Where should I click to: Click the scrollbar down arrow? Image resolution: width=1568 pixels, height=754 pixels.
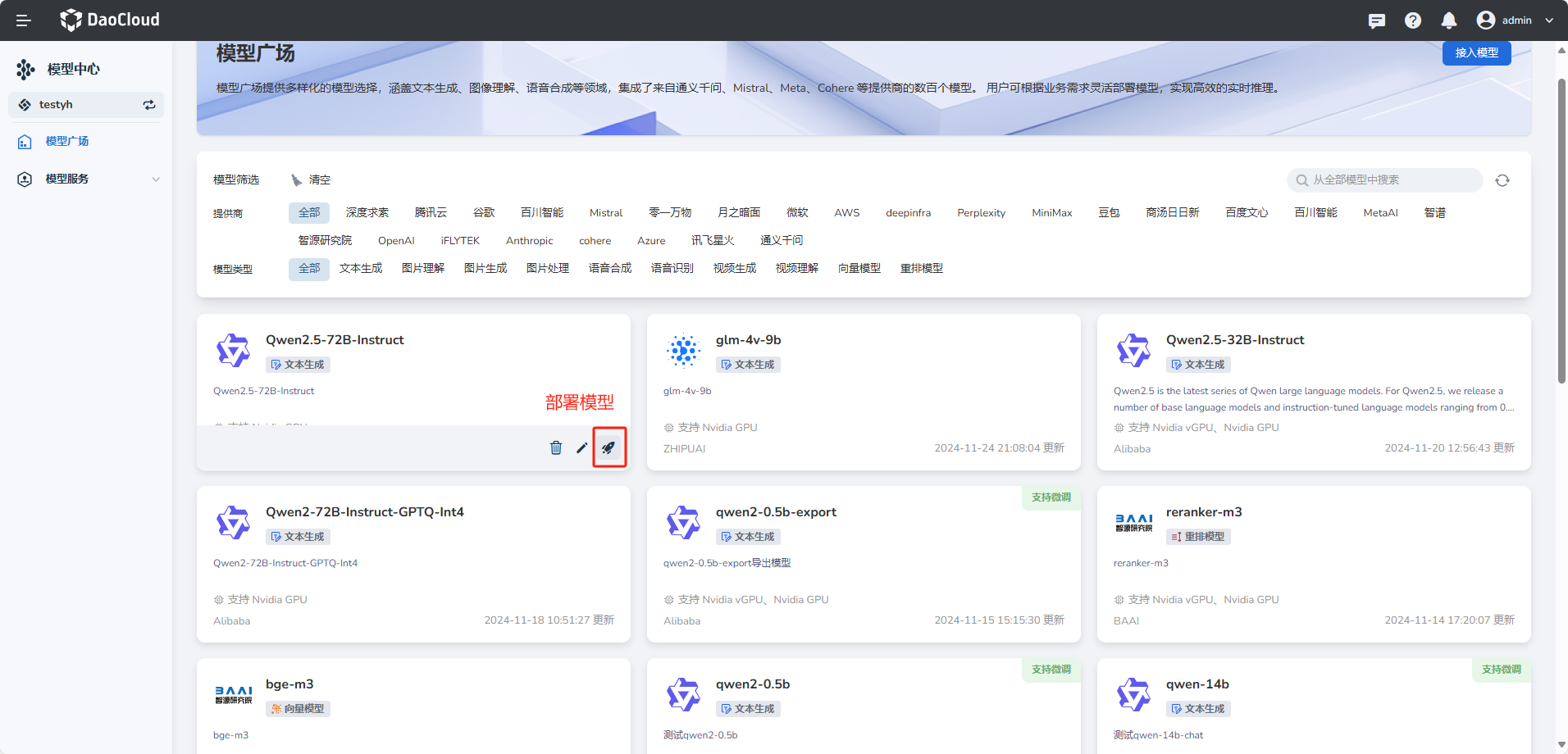[1561, 745]
